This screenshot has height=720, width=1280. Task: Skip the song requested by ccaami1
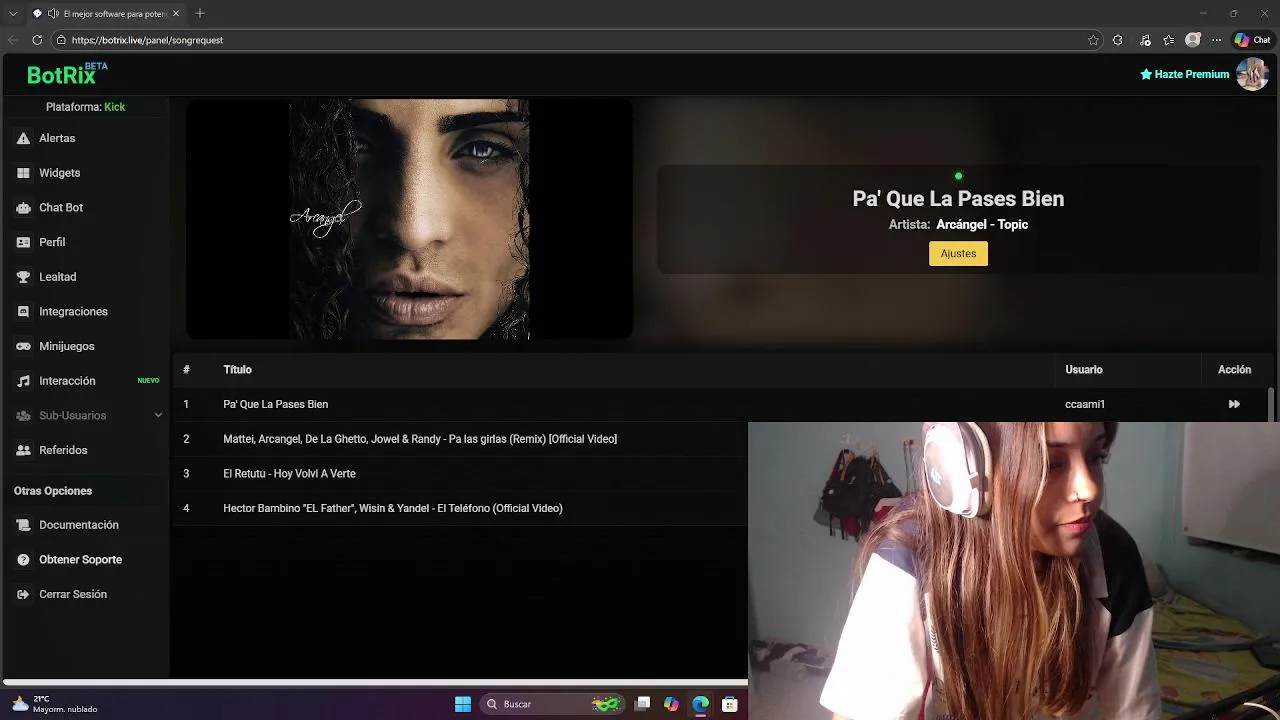(x=1234, y=404)
